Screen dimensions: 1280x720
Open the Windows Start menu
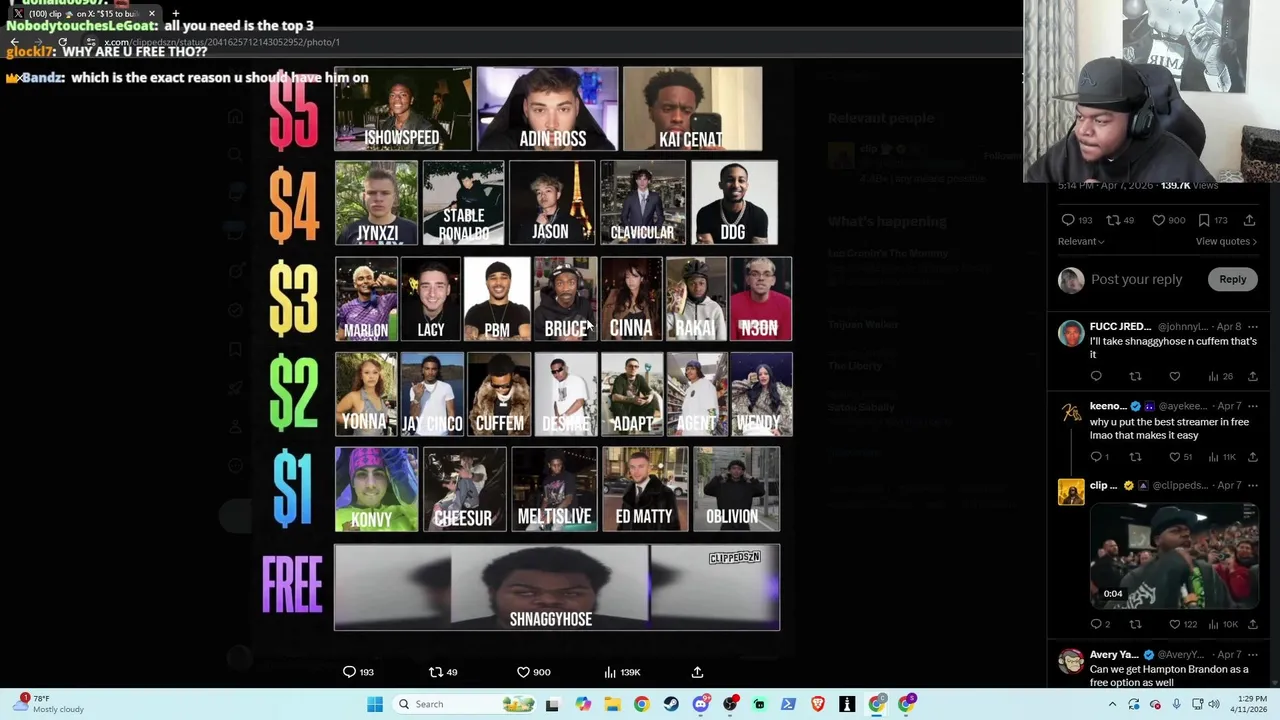(375, 704)
